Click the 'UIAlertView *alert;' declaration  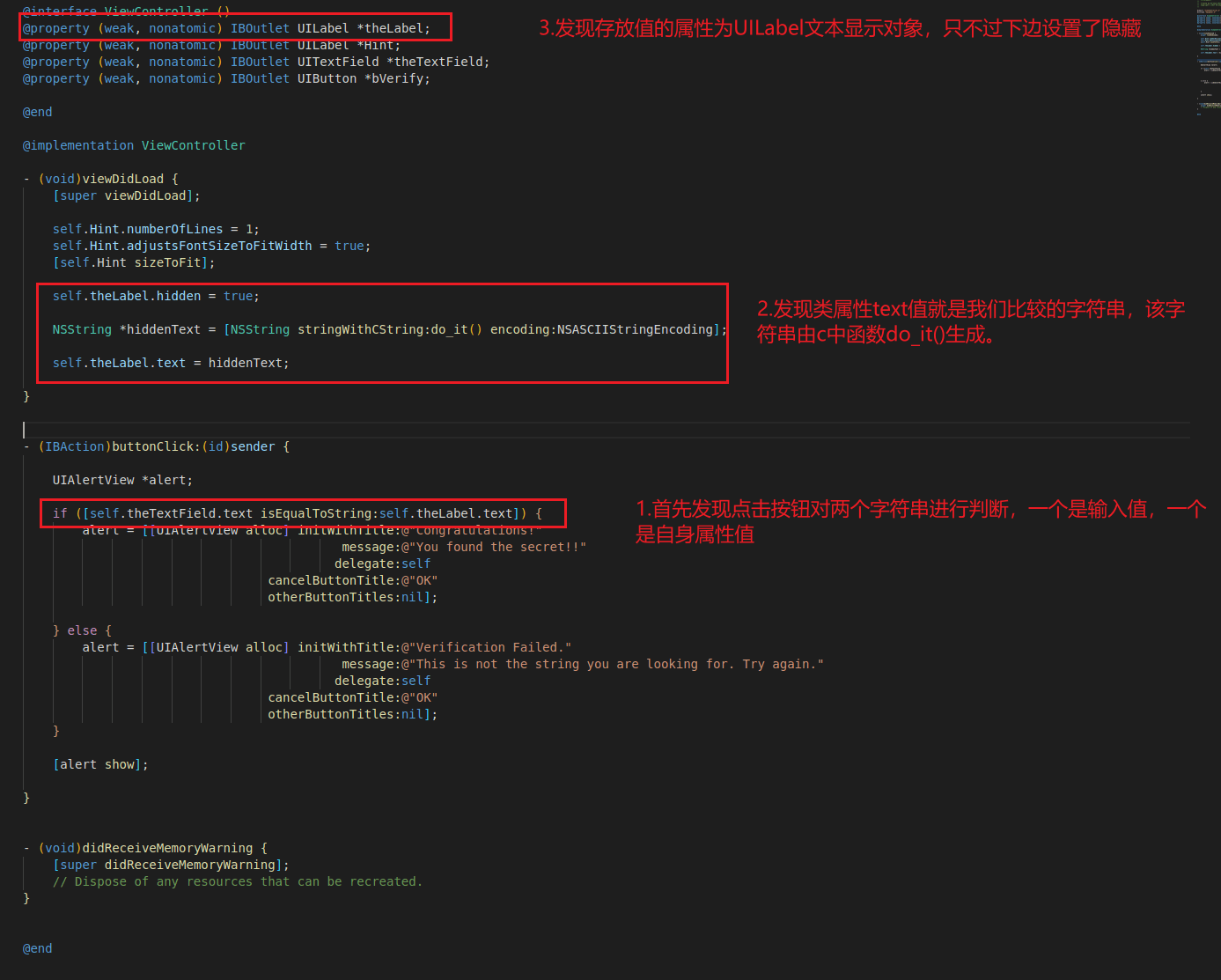(x=122, y=480)
